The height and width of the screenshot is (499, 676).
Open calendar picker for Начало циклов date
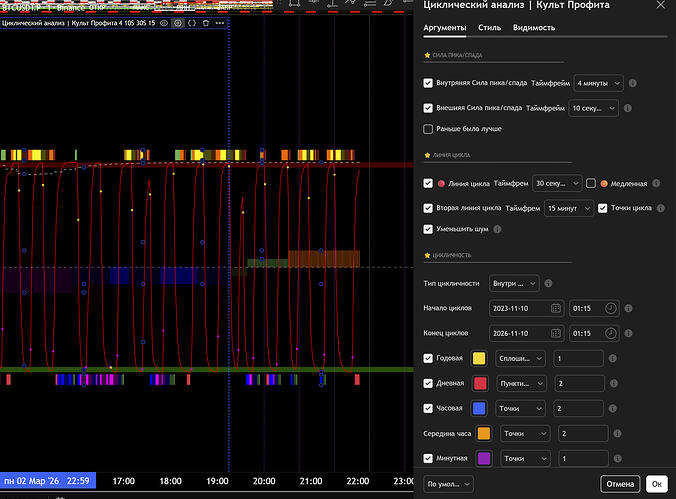(556, 308)
